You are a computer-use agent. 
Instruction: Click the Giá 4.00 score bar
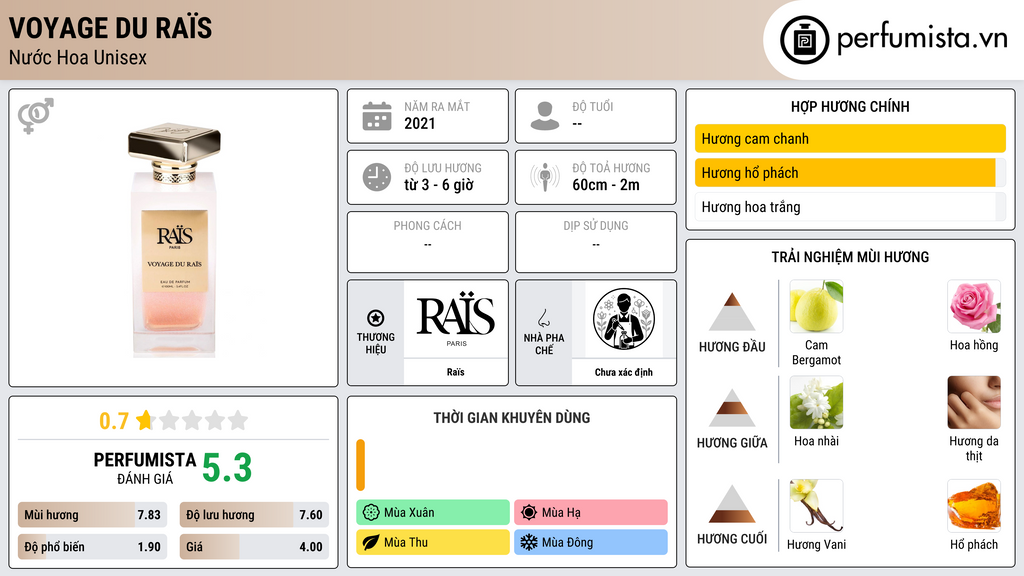click(x=254, y=547)
